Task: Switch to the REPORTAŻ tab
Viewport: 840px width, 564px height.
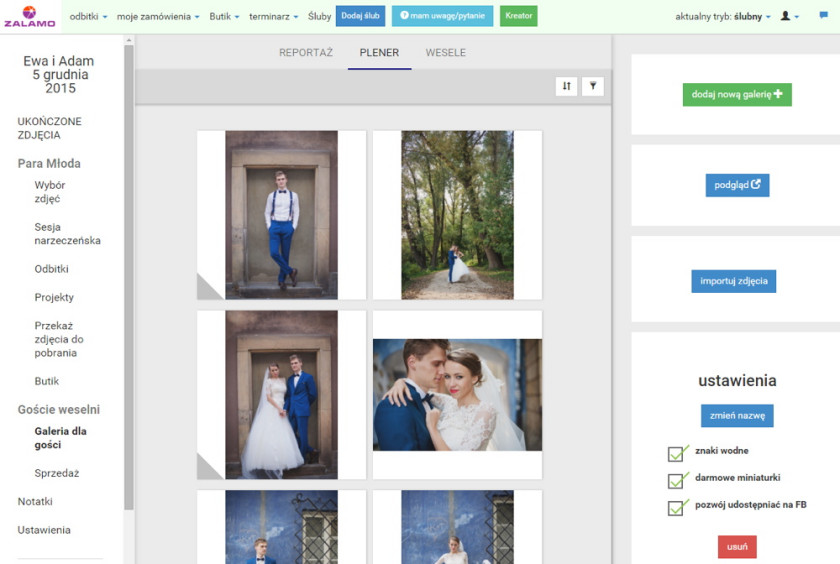Action: click(306, 52)
